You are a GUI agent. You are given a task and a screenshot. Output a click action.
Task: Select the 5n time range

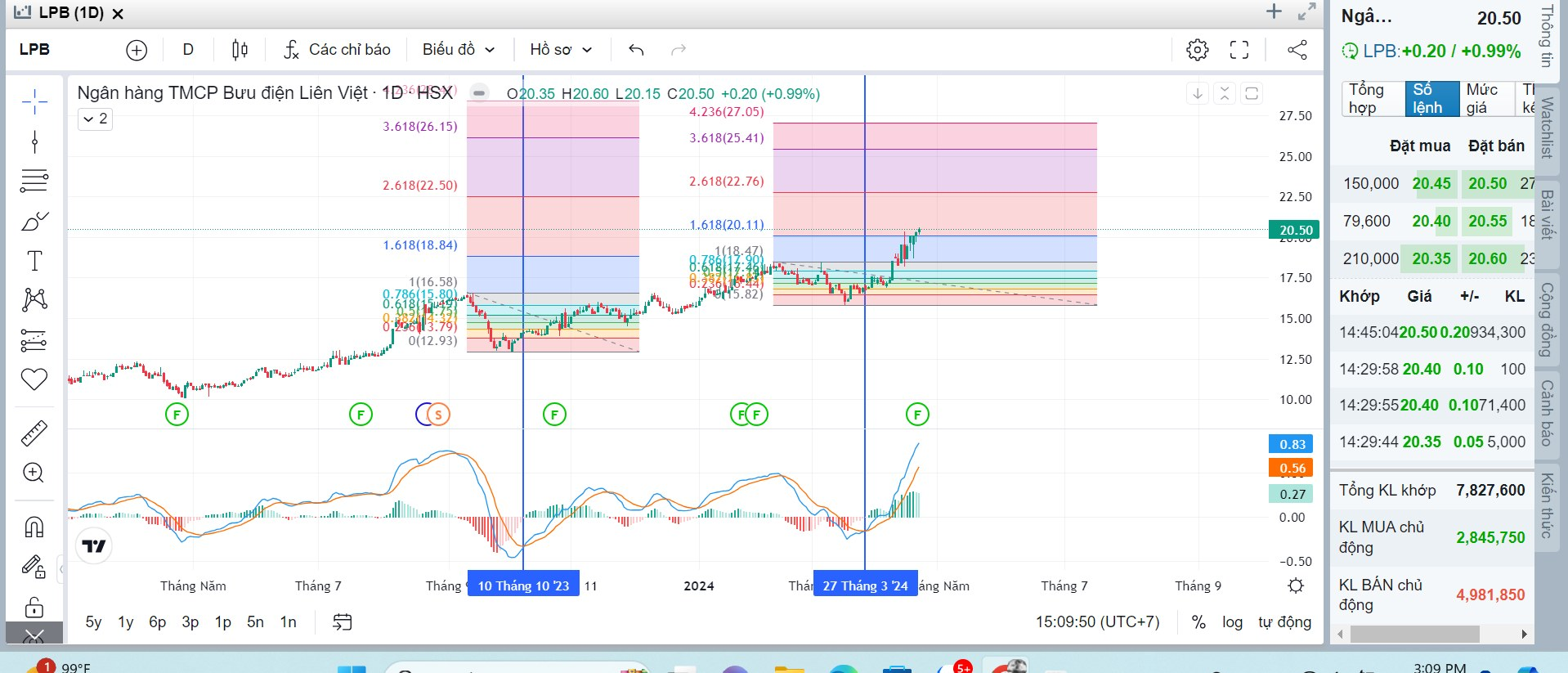click(256, 622)
